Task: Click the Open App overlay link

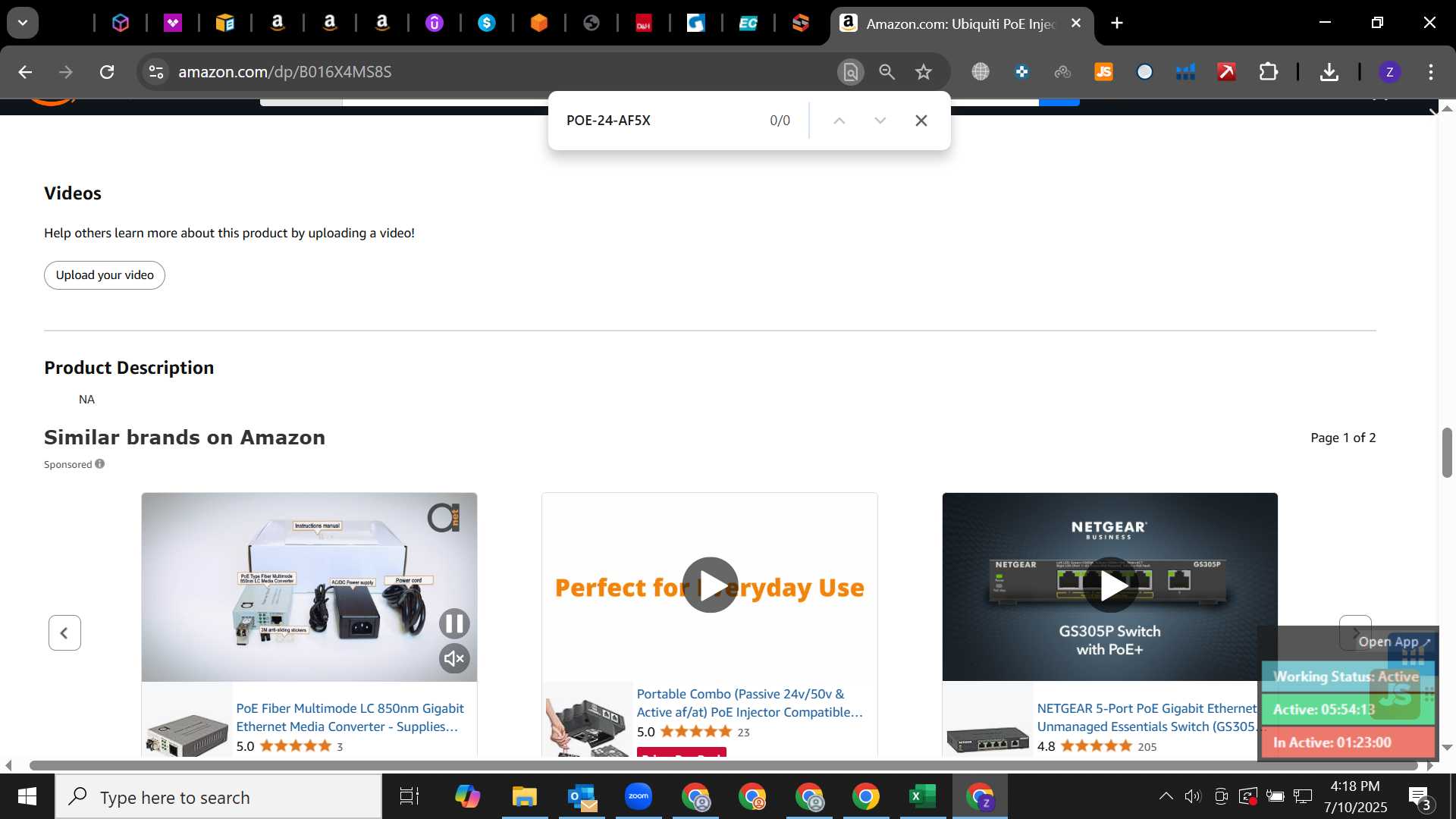Action: [1394, 642]
